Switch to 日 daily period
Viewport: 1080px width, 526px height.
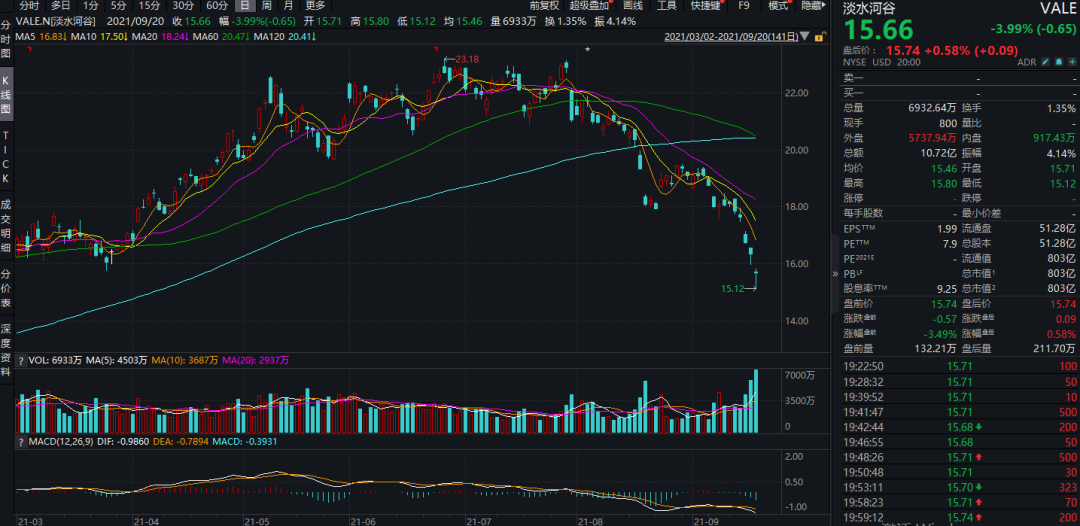click(243, 6)
